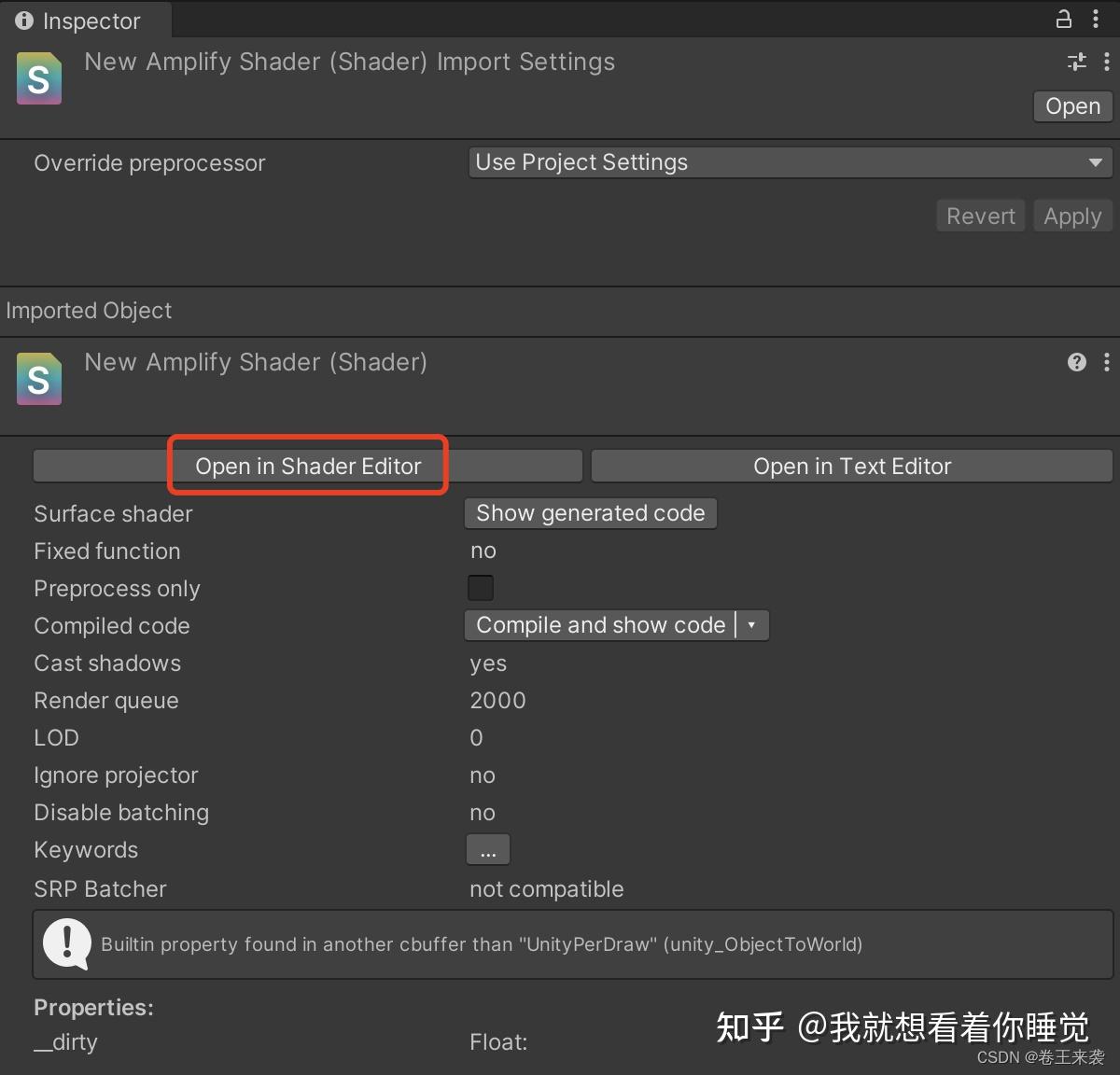Apply the import settings changes
The width and height of the screenshot is (1120, 1075).
[x=1071, y=216]
